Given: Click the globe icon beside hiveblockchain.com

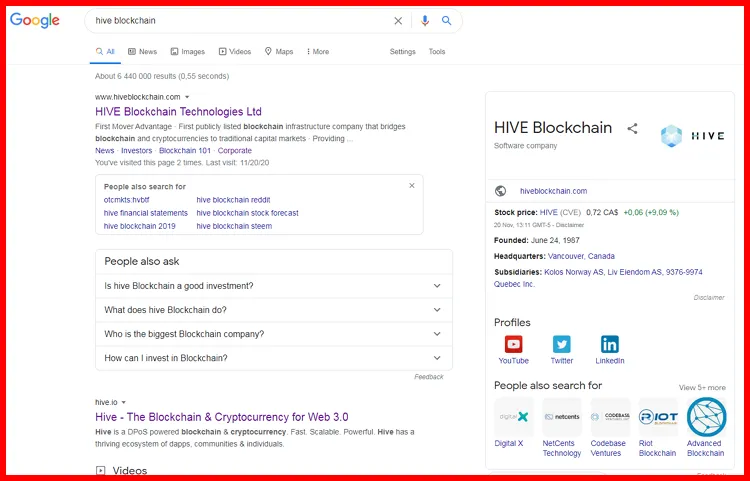Looking at the screenshot, I should pos(500,191).
